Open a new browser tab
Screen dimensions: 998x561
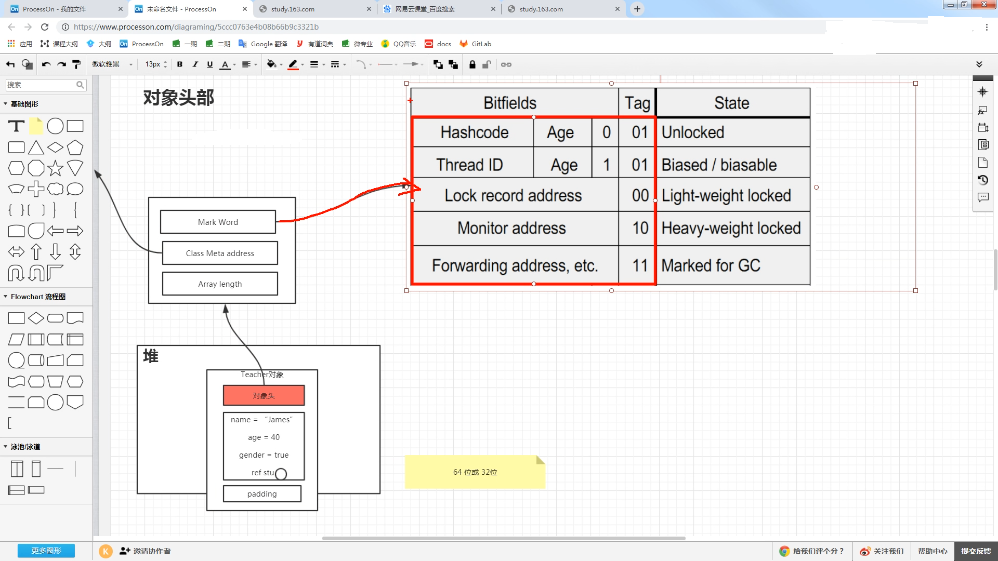(x=637, y=9)
